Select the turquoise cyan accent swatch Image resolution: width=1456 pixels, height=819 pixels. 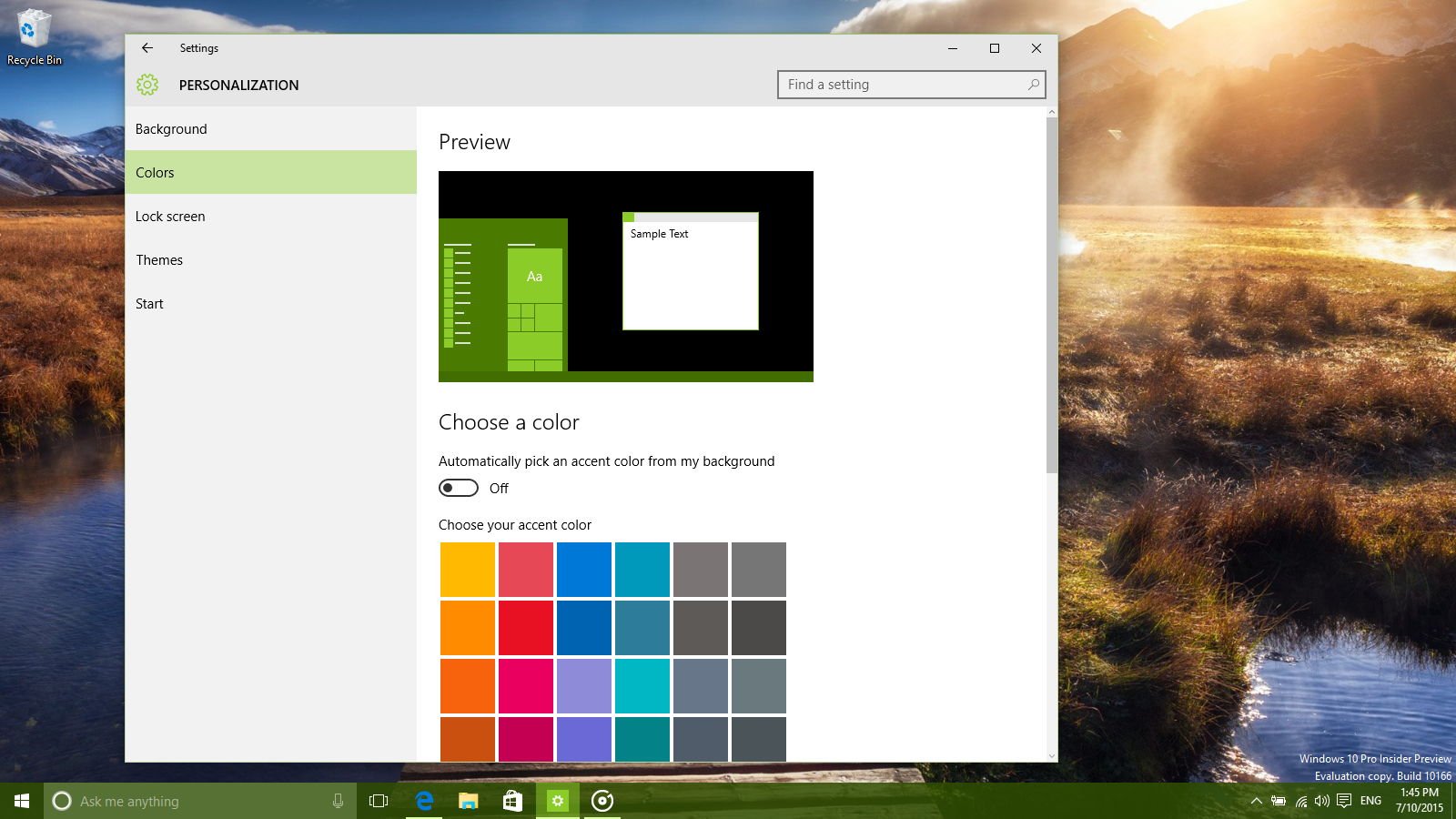(642, 686)
